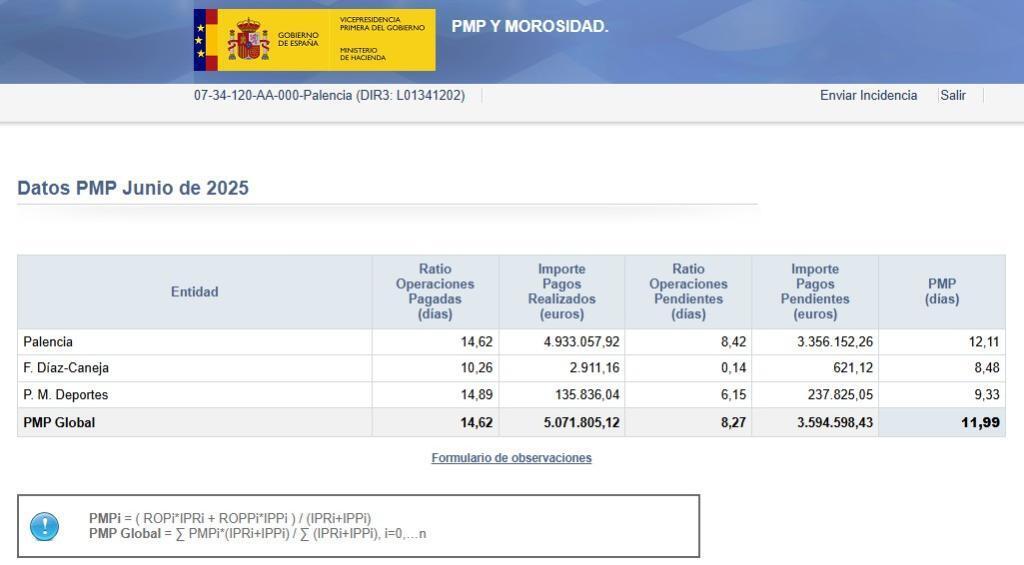Click the Datos PMP Junio de 2025 heading
1024x565 pixels.
coord(133,188)
